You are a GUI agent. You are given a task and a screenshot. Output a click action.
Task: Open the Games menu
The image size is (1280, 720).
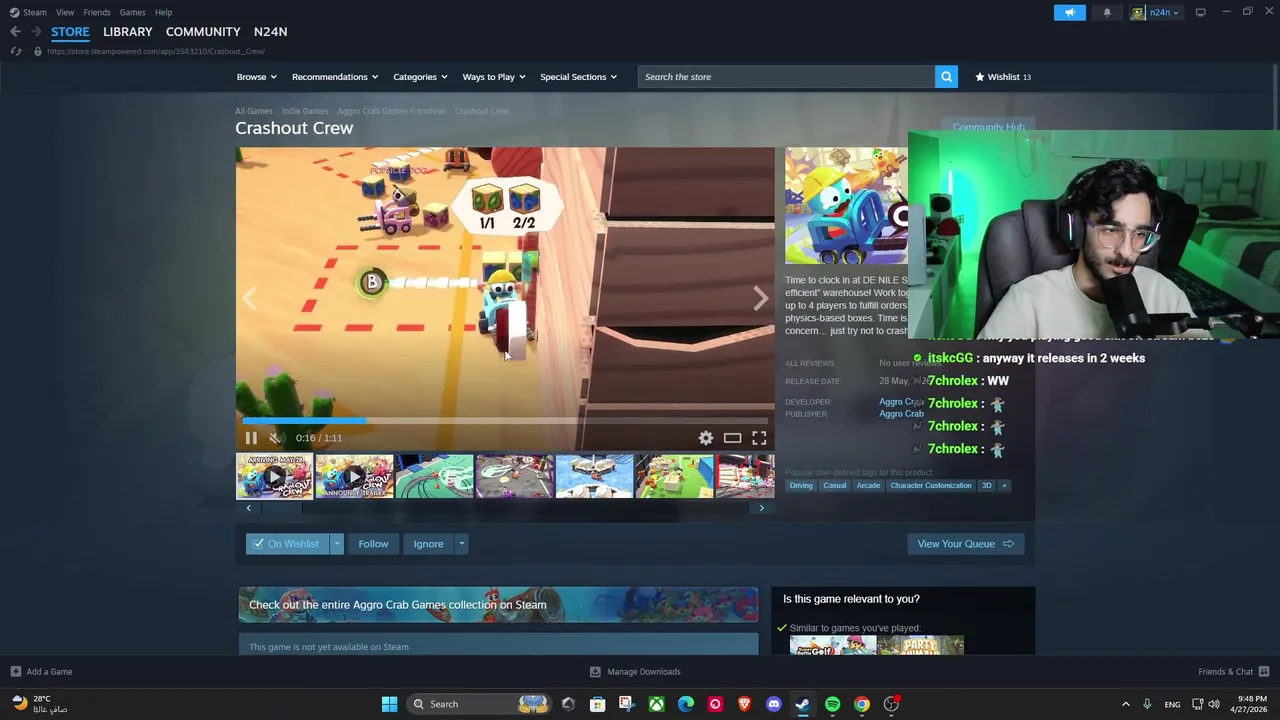pyautogui.click(x=132, y=12)
